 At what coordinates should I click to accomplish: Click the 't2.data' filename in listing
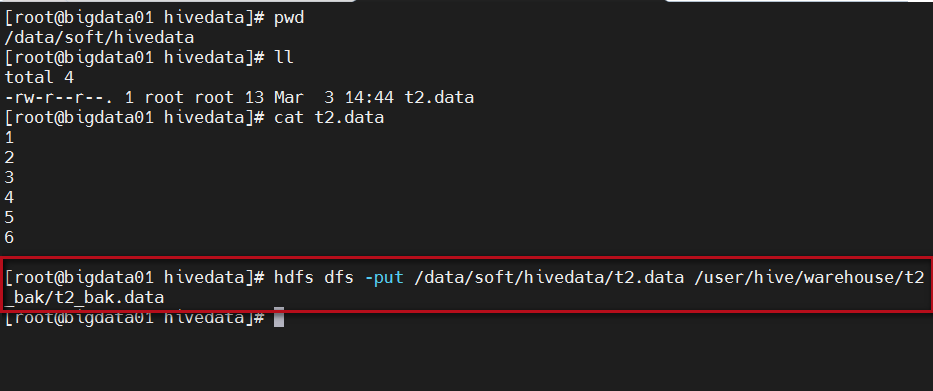(x=439, y=98)
